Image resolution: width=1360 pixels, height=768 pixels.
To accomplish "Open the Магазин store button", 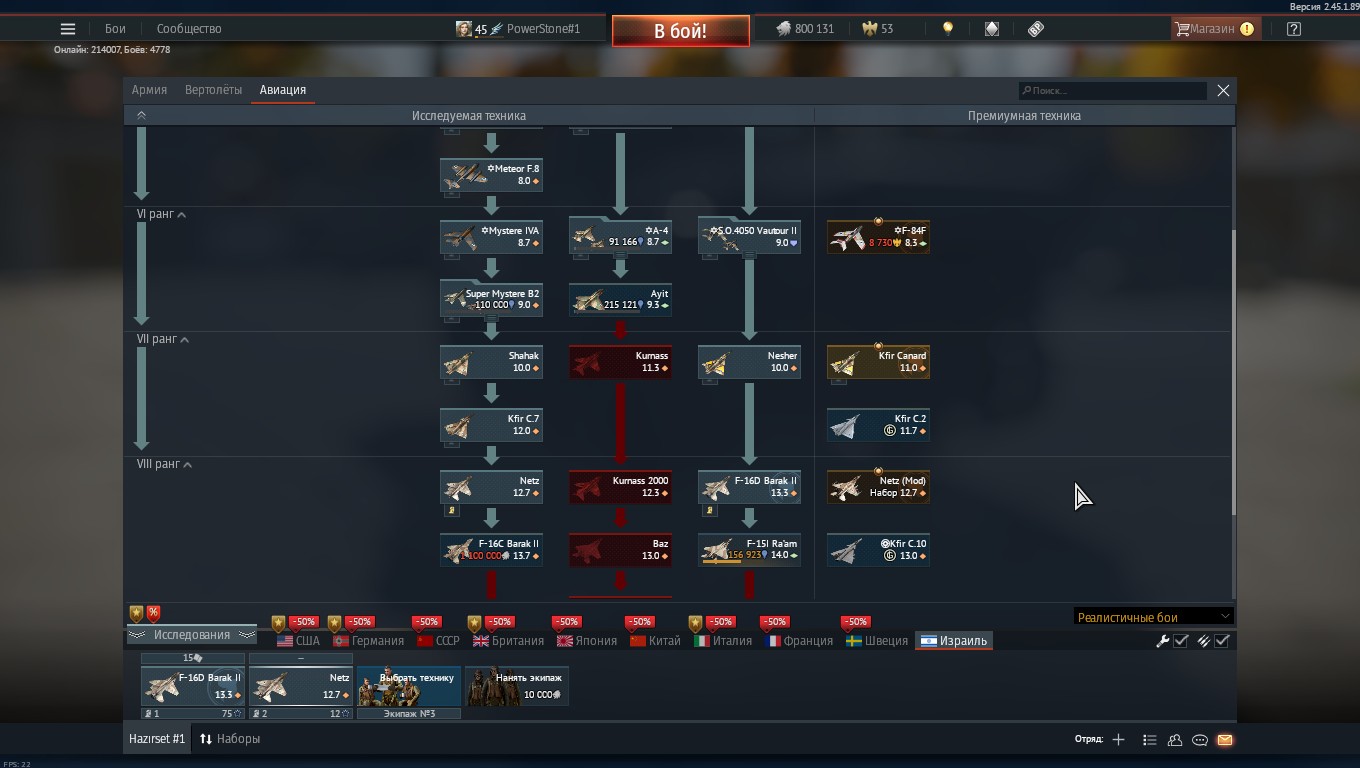I will 1214,29.
